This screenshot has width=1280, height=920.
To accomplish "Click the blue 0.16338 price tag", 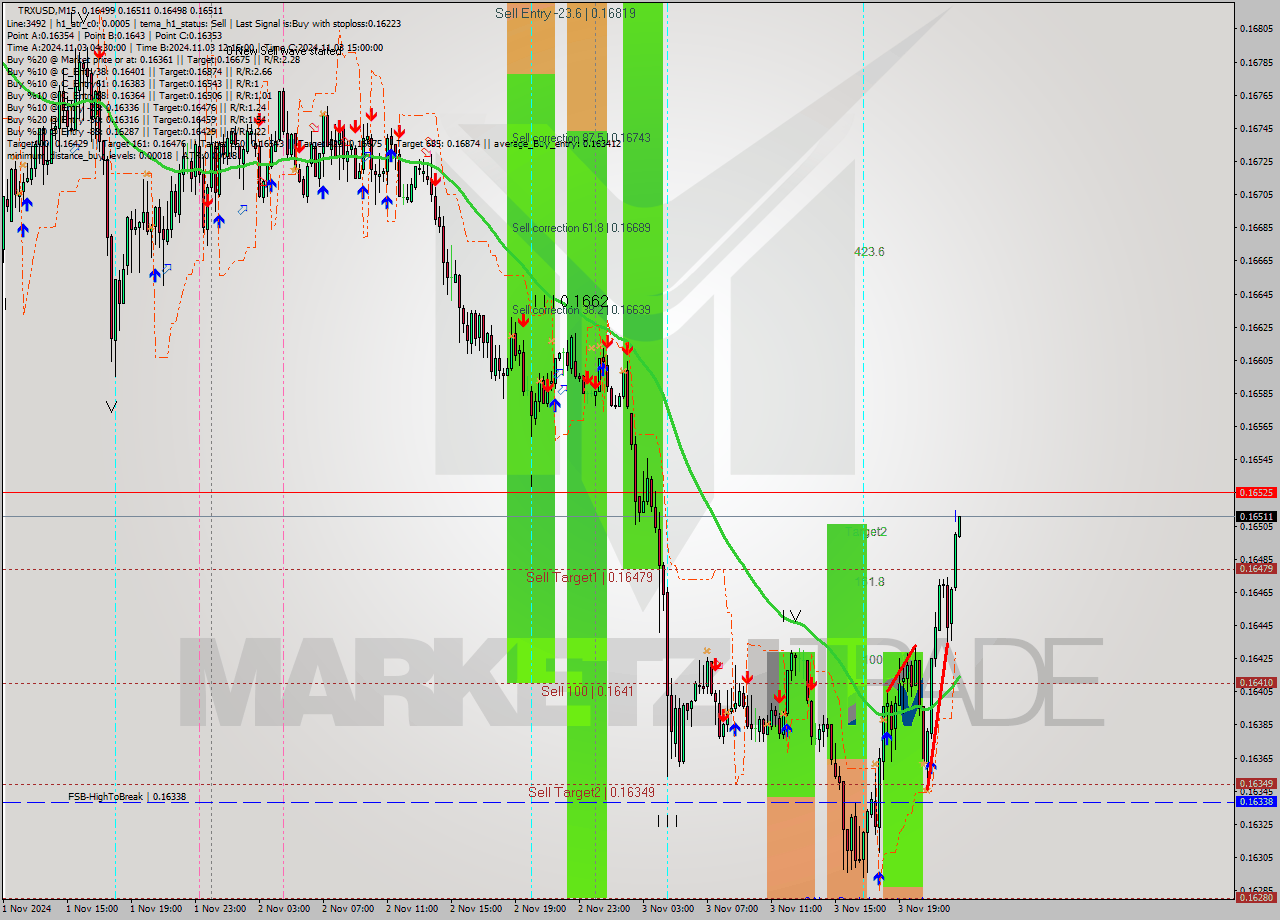I will (x=1257, y=801).
